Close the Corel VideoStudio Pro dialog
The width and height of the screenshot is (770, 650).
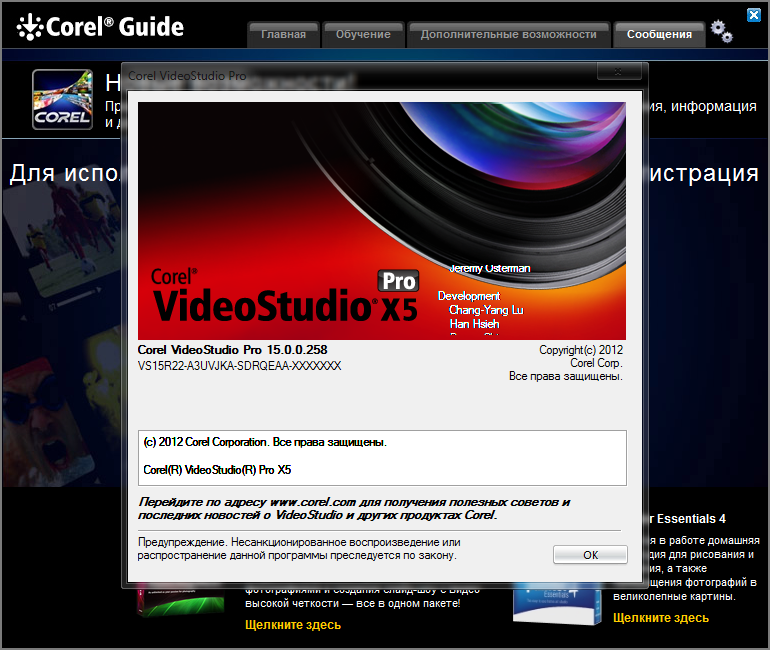click(619, 72)
